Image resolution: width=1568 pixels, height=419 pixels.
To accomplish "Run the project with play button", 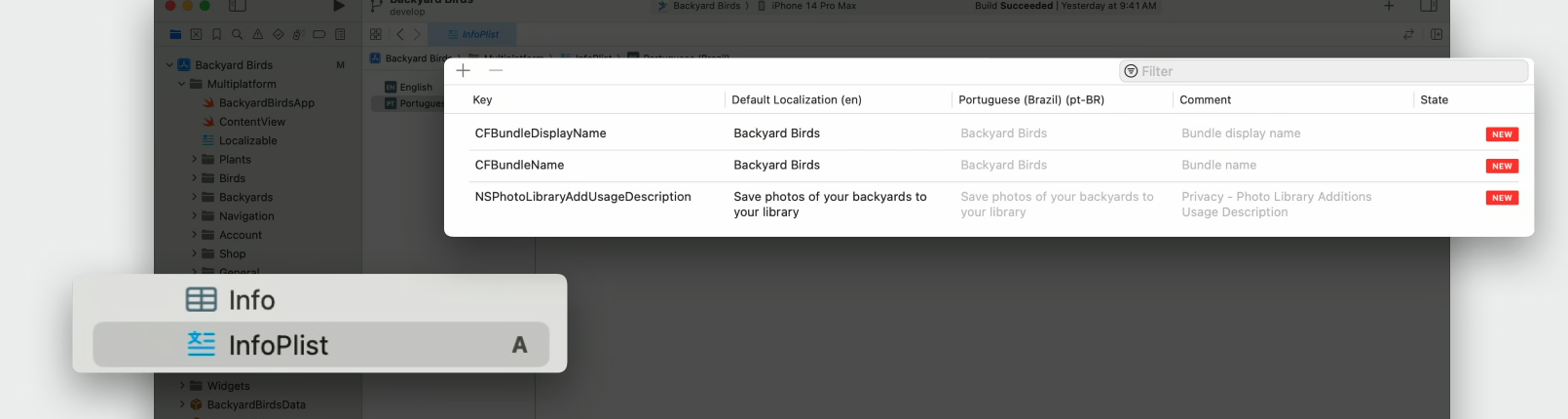I will 339,6.
